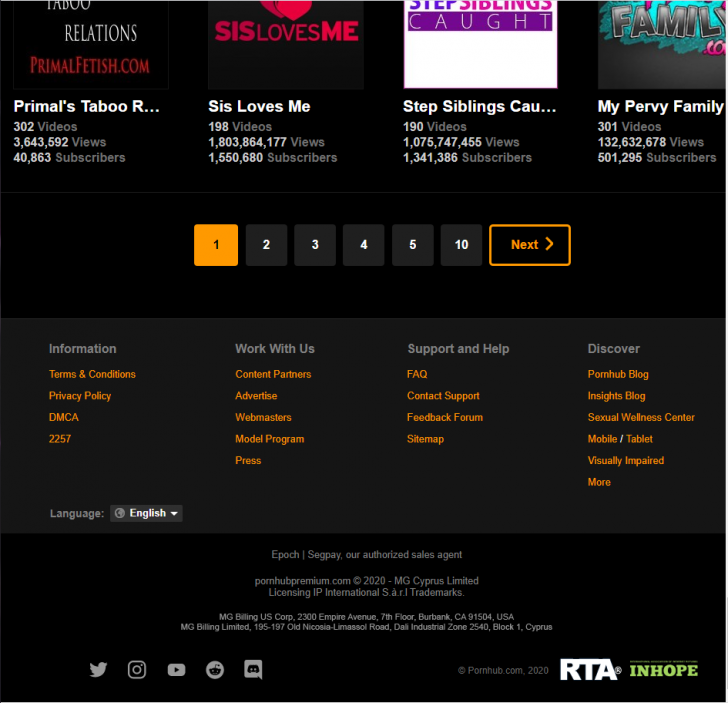728x703 pixels.
Task: Open the Tablet link
Action: [x=639, y=439]
